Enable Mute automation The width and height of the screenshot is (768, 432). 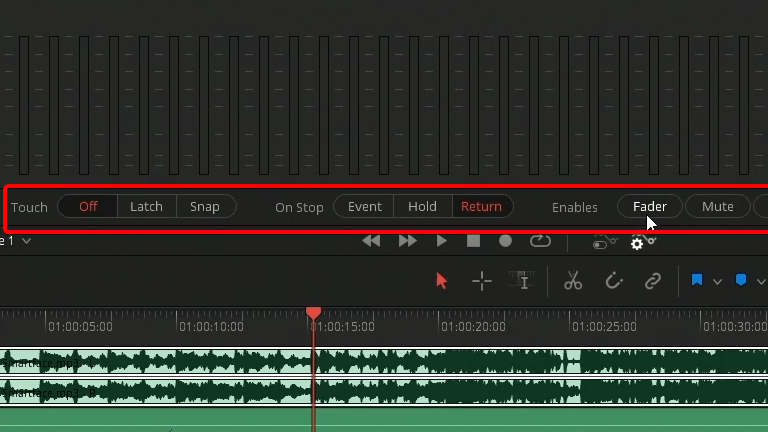point(718,206)
